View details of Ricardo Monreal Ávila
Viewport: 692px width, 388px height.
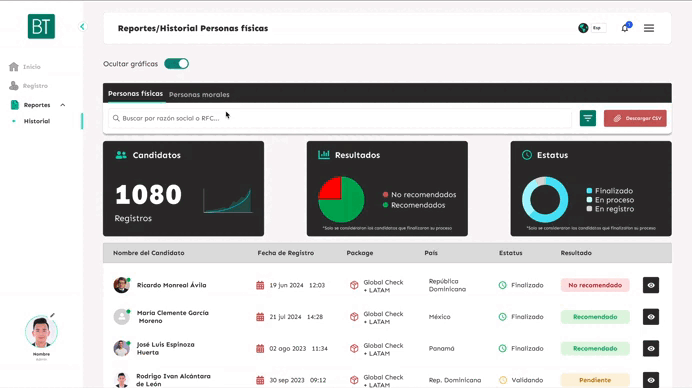click(x=651, y=285)
